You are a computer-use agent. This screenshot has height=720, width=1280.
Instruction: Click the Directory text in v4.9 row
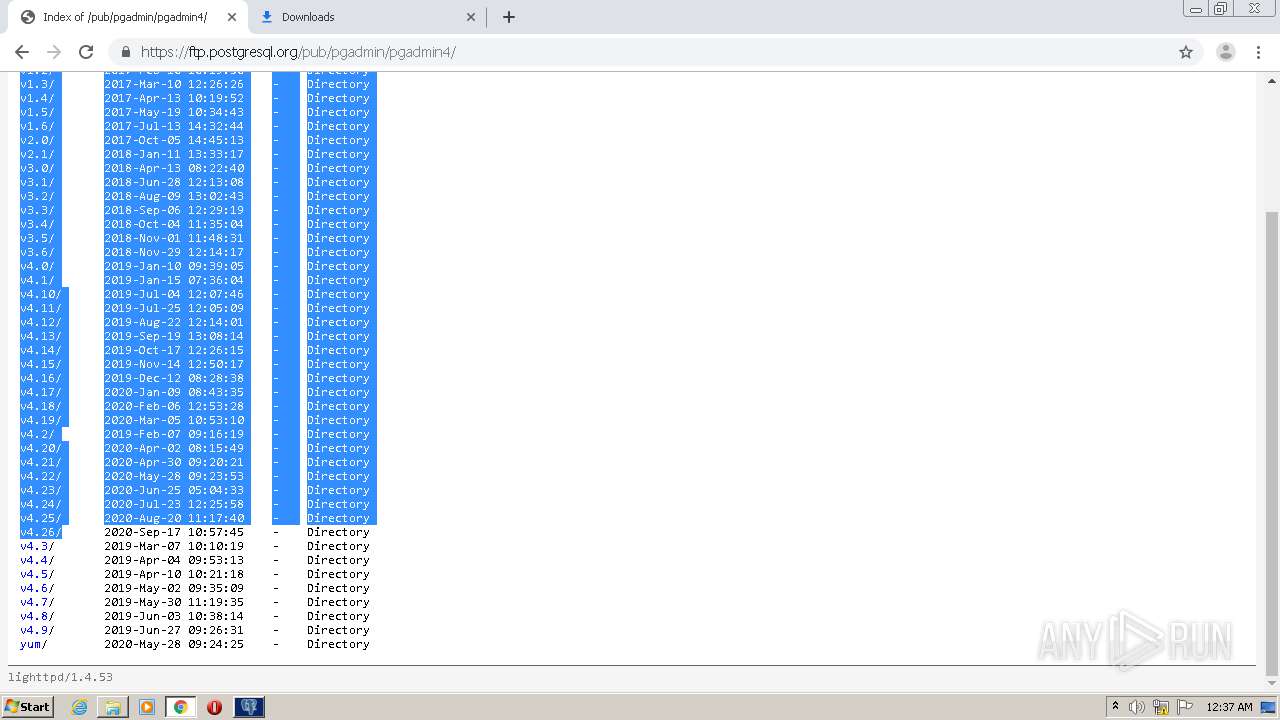point(338,630)
